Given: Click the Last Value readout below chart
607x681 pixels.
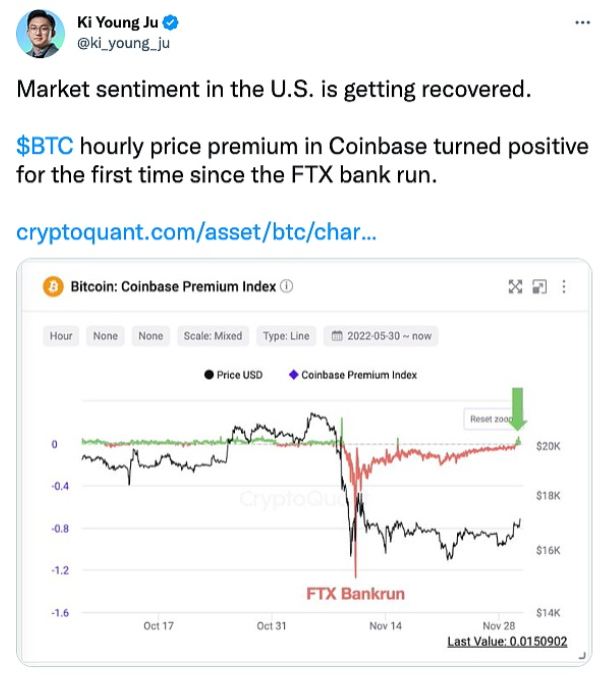Looking at the screenshot, I should [506, 641].
